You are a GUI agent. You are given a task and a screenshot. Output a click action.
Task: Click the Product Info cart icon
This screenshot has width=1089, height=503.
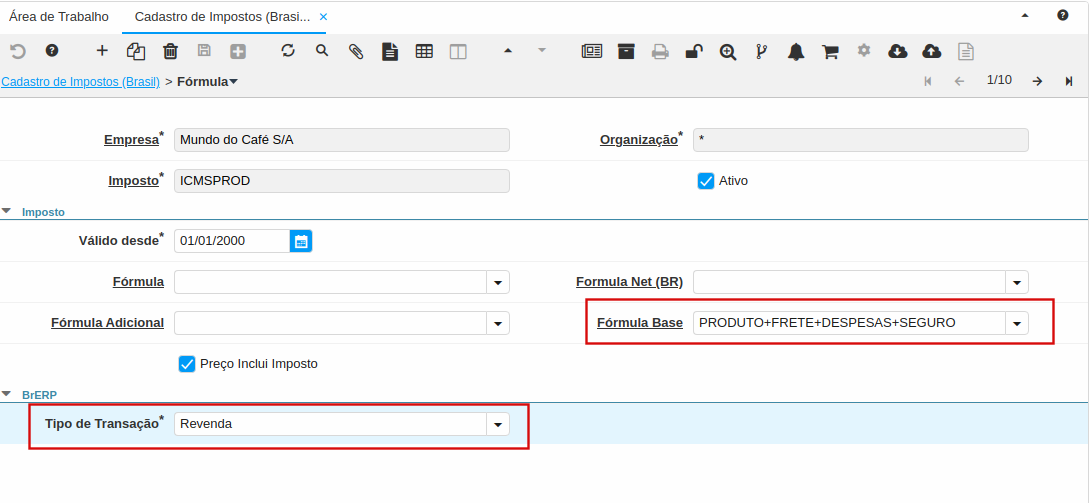point(830,51)
